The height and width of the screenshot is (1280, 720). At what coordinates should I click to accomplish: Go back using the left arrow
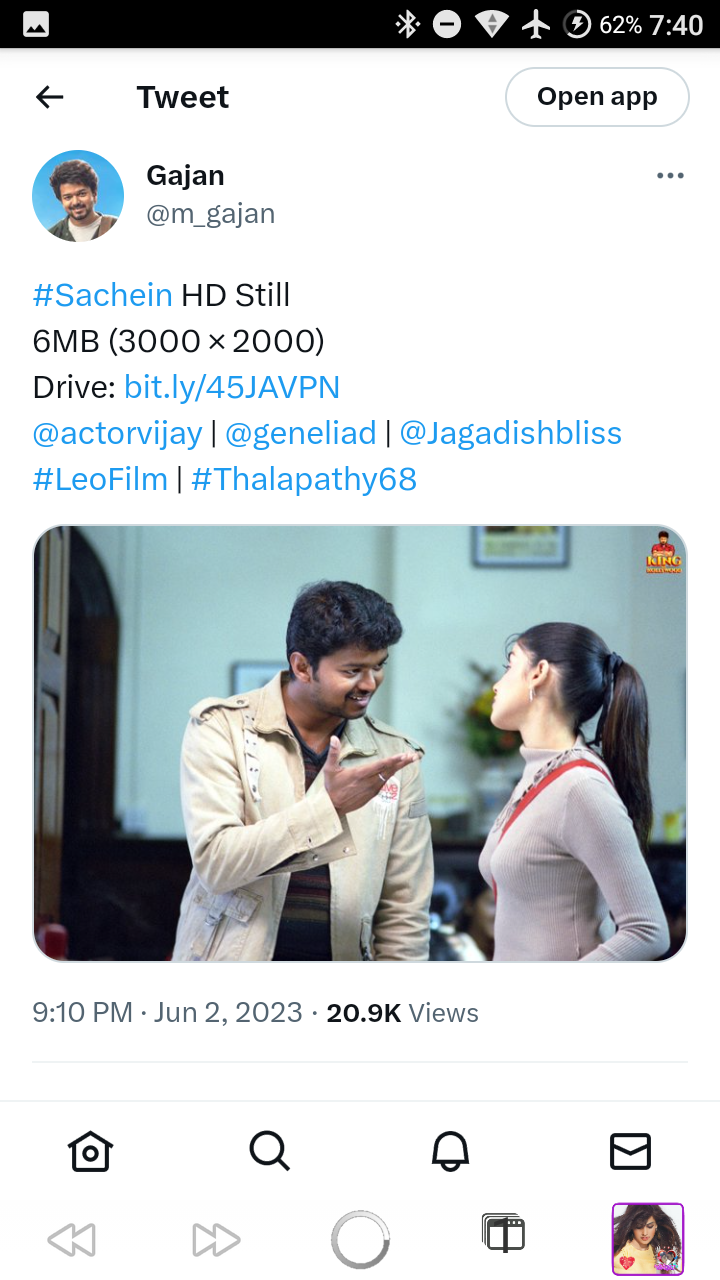(x=49, y=97)
